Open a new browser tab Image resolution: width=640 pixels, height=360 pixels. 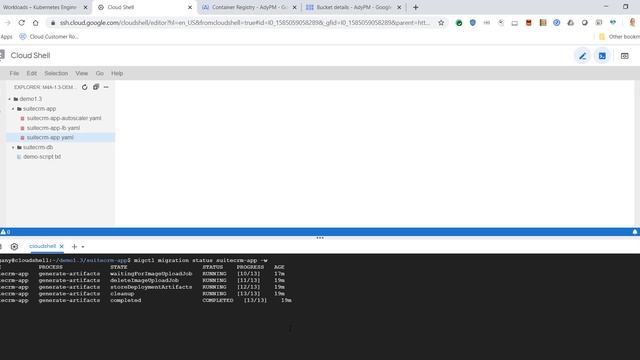point(416,7)
